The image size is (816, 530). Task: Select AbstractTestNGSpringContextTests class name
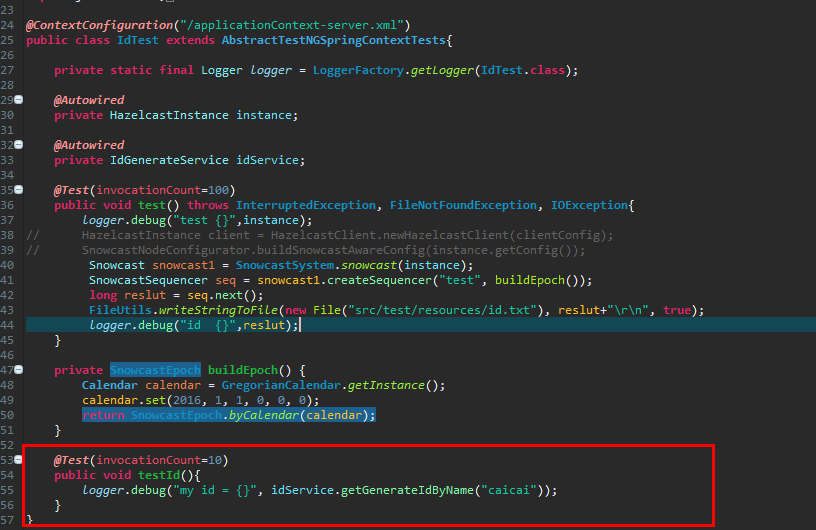point(334,40)
